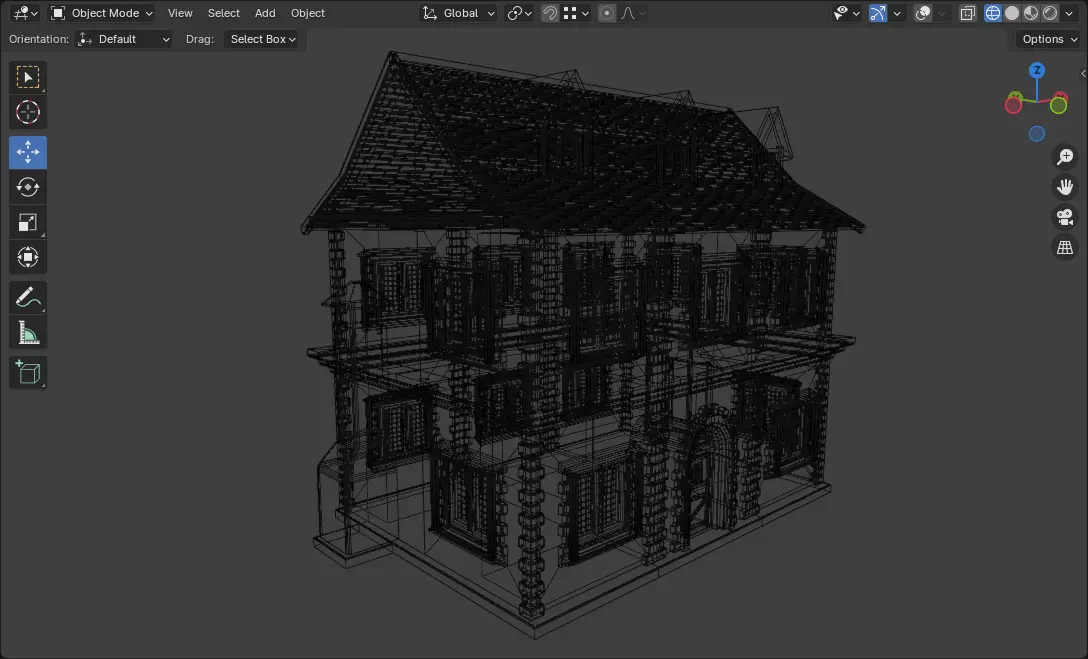Switch to Material Preview shading

pos(1031,13)
